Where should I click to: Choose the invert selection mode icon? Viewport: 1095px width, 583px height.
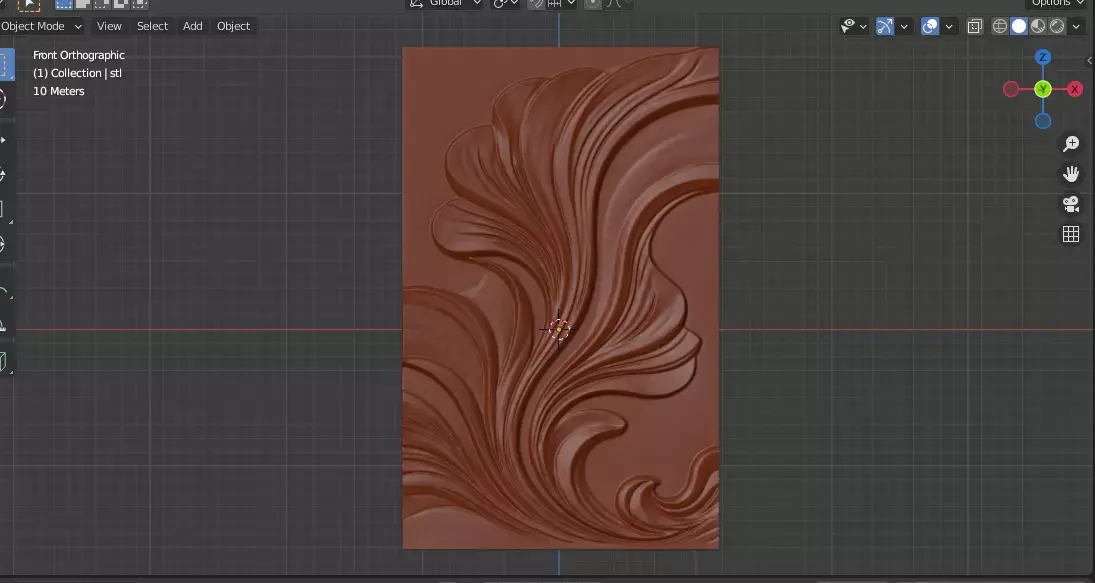[120, 3]
